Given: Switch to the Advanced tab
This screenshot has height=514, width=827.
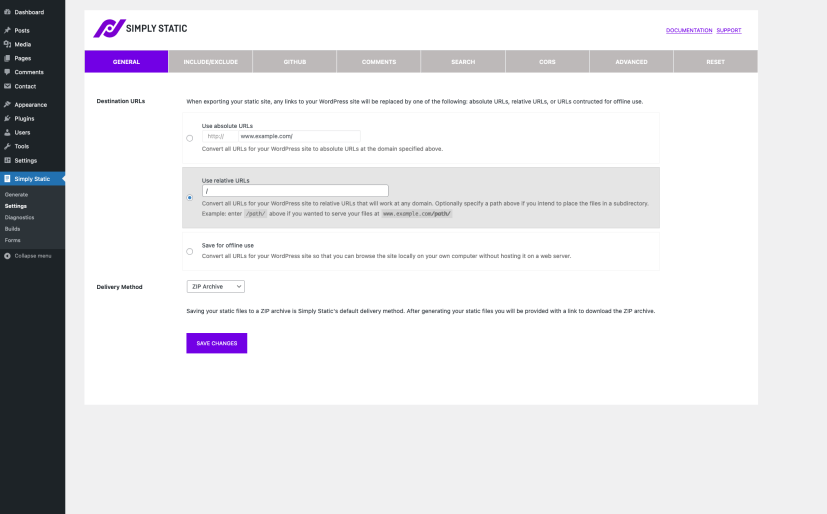Looking at the screenshot, I should click(631, 62).
